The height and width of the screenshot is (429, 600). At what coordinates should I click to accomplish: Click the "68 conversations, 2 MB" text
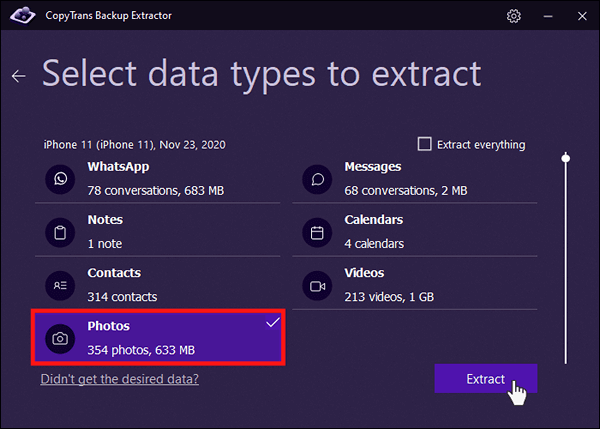406,191
